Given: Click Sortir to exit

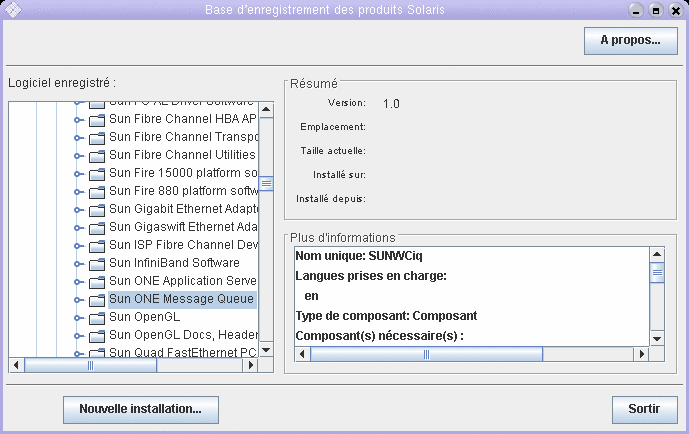Looking at the screenshot, I should pyautogui.click(x=645, y=410).
